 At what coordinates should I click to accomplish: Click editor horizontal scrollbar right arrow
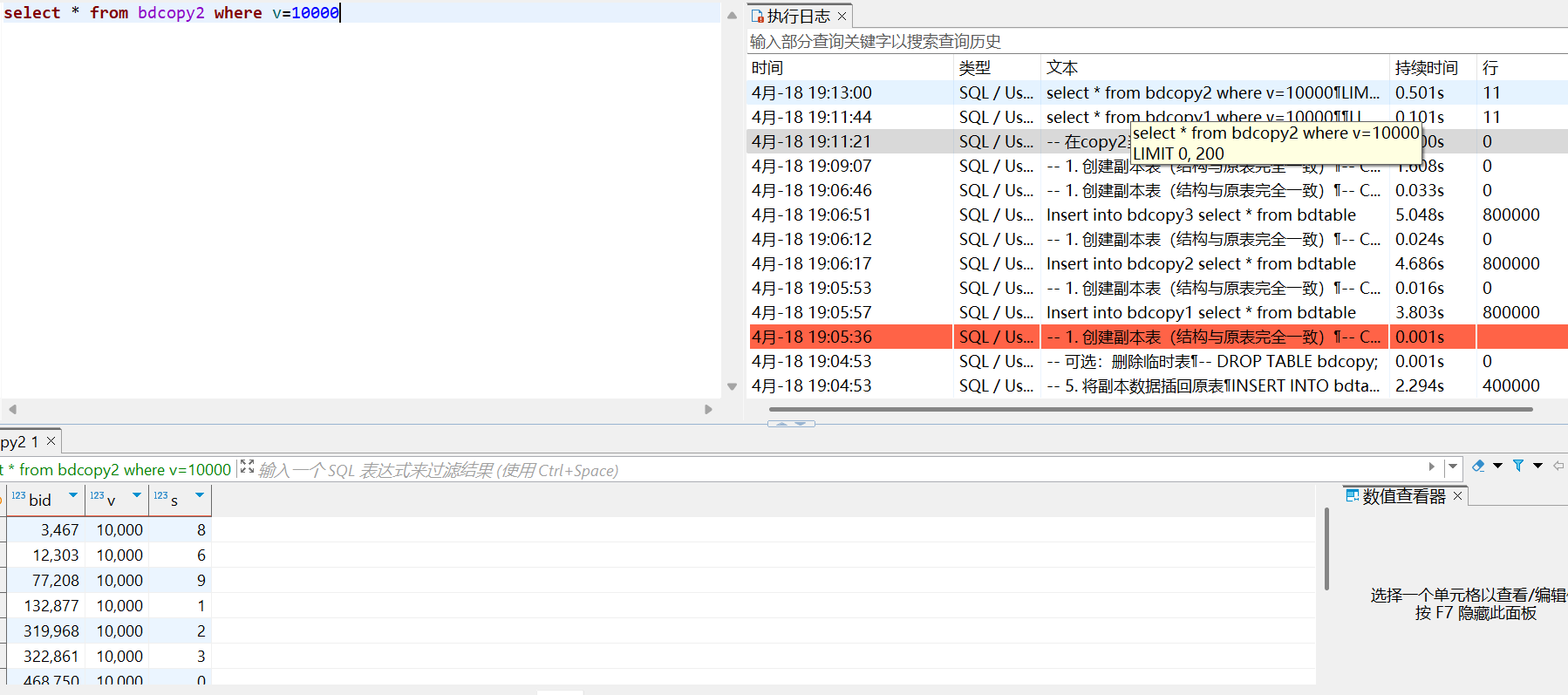[708, 408]
